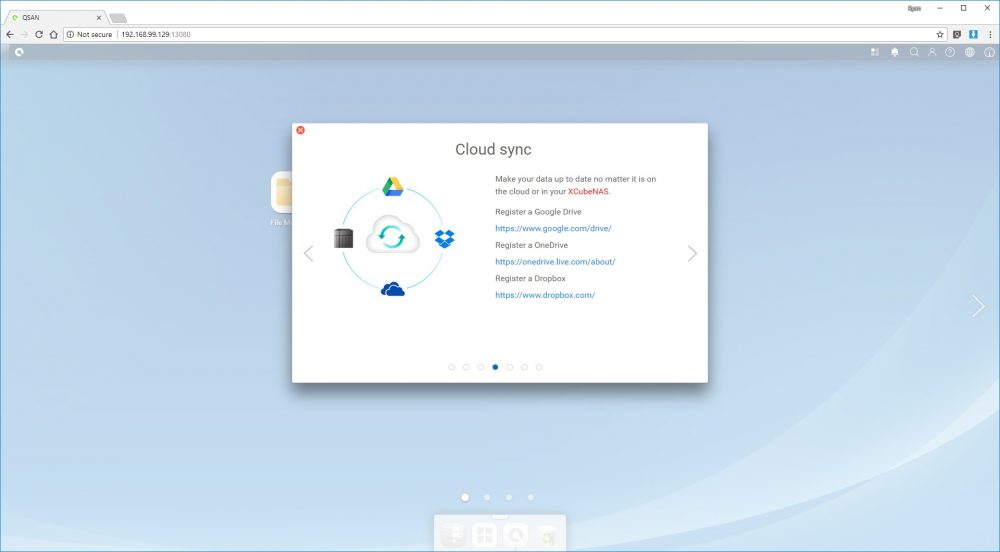Click the browser home button

(54, 34)
